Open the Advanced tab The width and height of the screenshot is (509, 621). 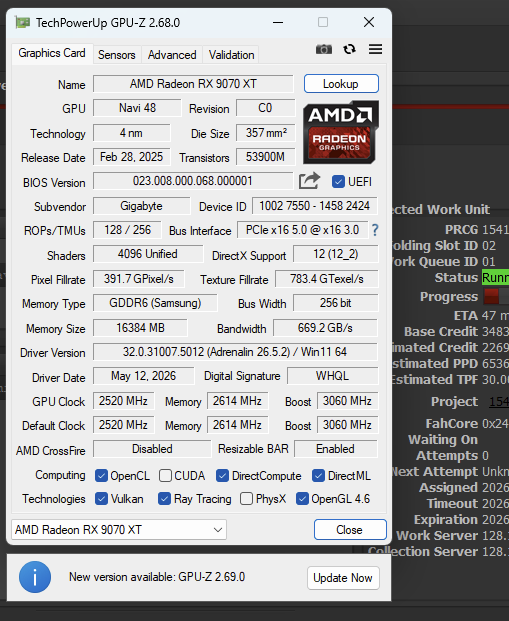point(172,55)
